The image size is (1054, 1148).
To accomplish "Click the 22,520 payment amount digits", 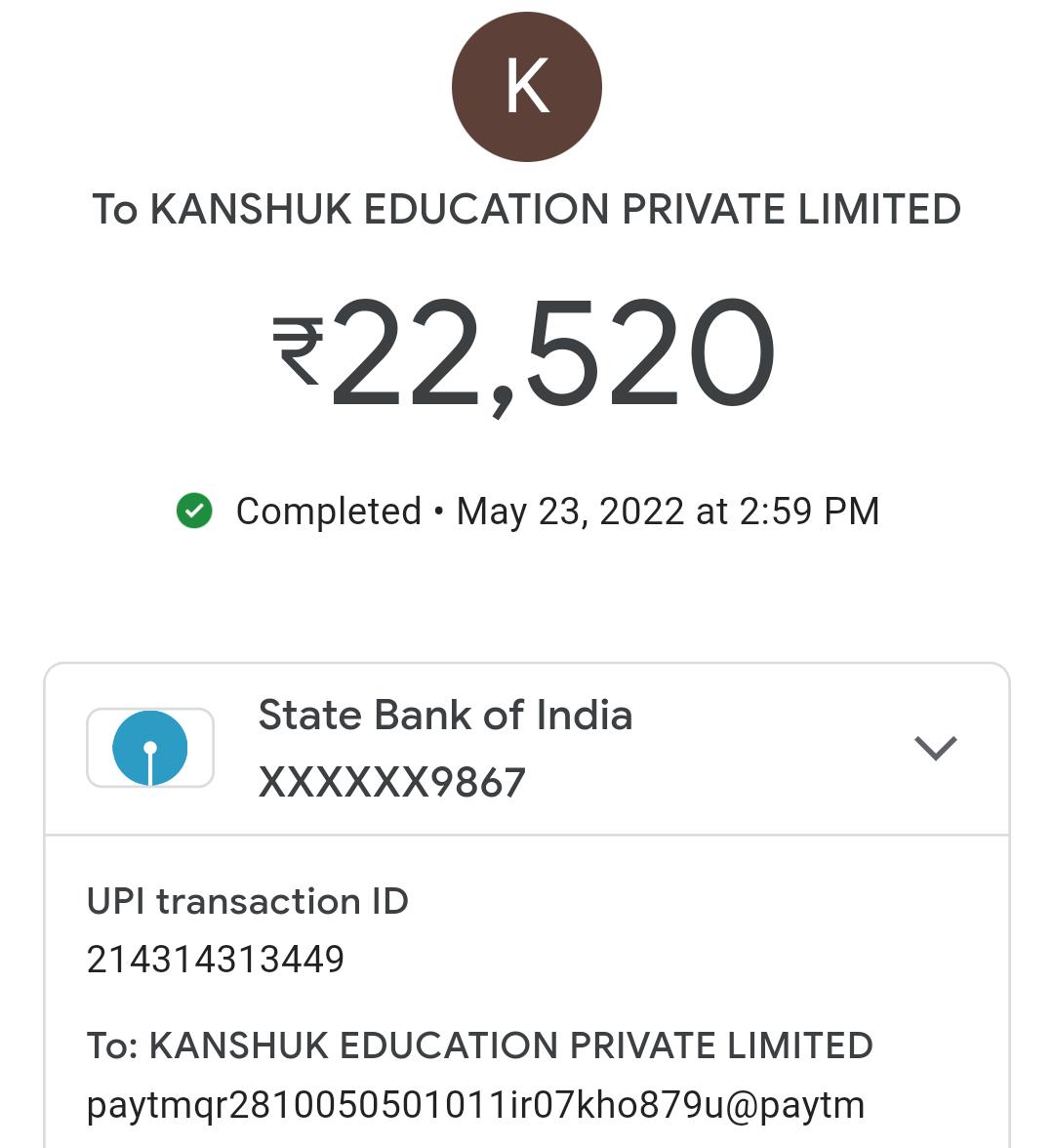I will click(553, 353).
